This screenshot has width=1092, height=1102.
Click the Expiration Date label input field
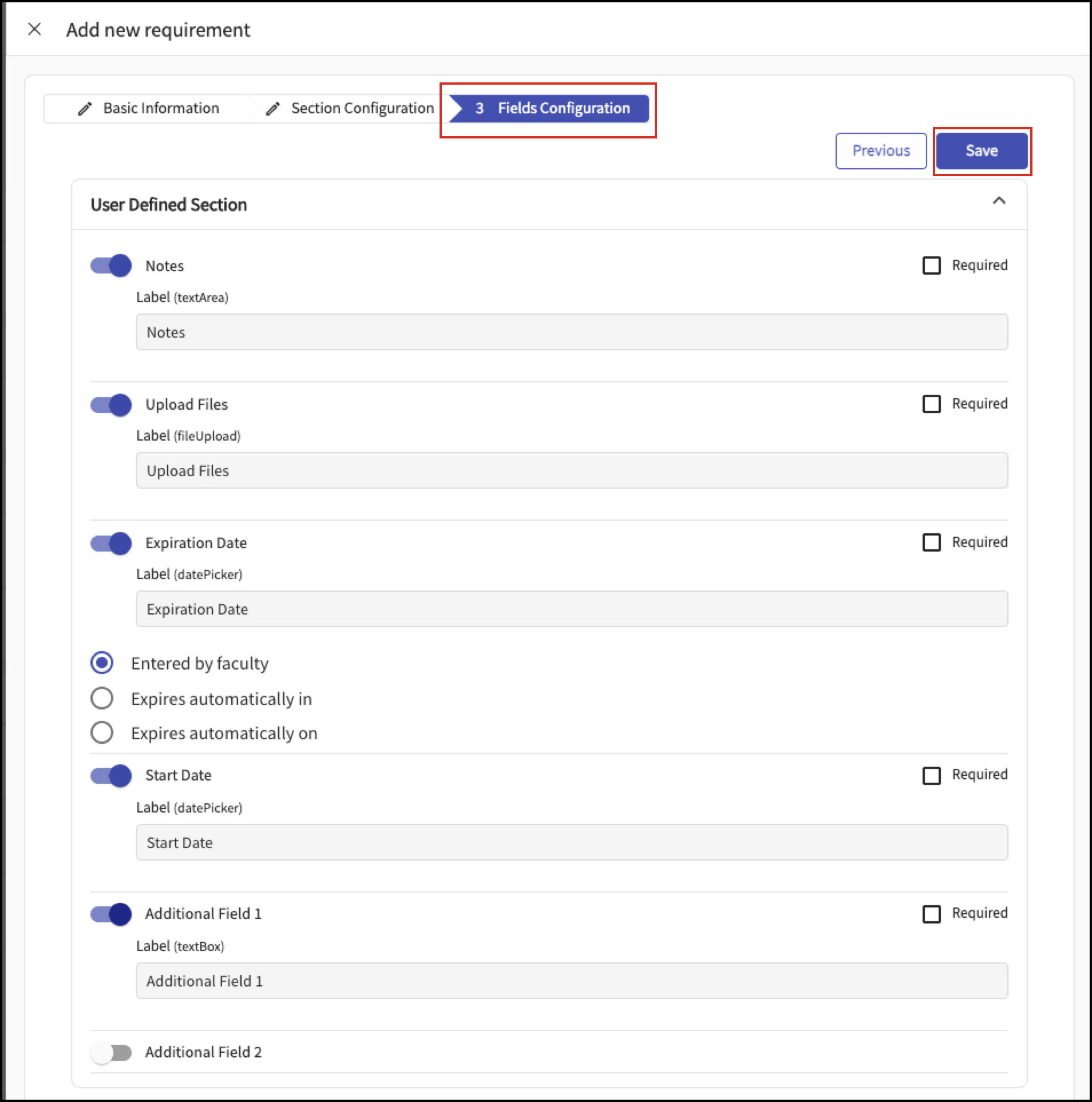coord(572,609)
